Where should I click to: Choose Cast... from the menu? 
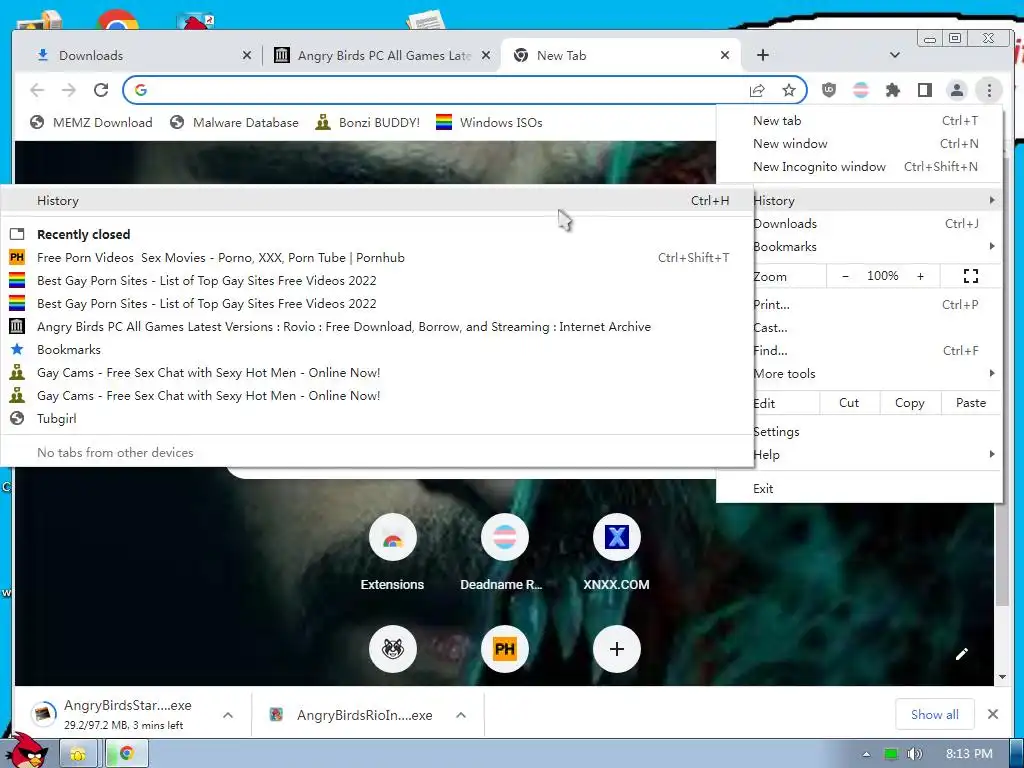[876, 328]
